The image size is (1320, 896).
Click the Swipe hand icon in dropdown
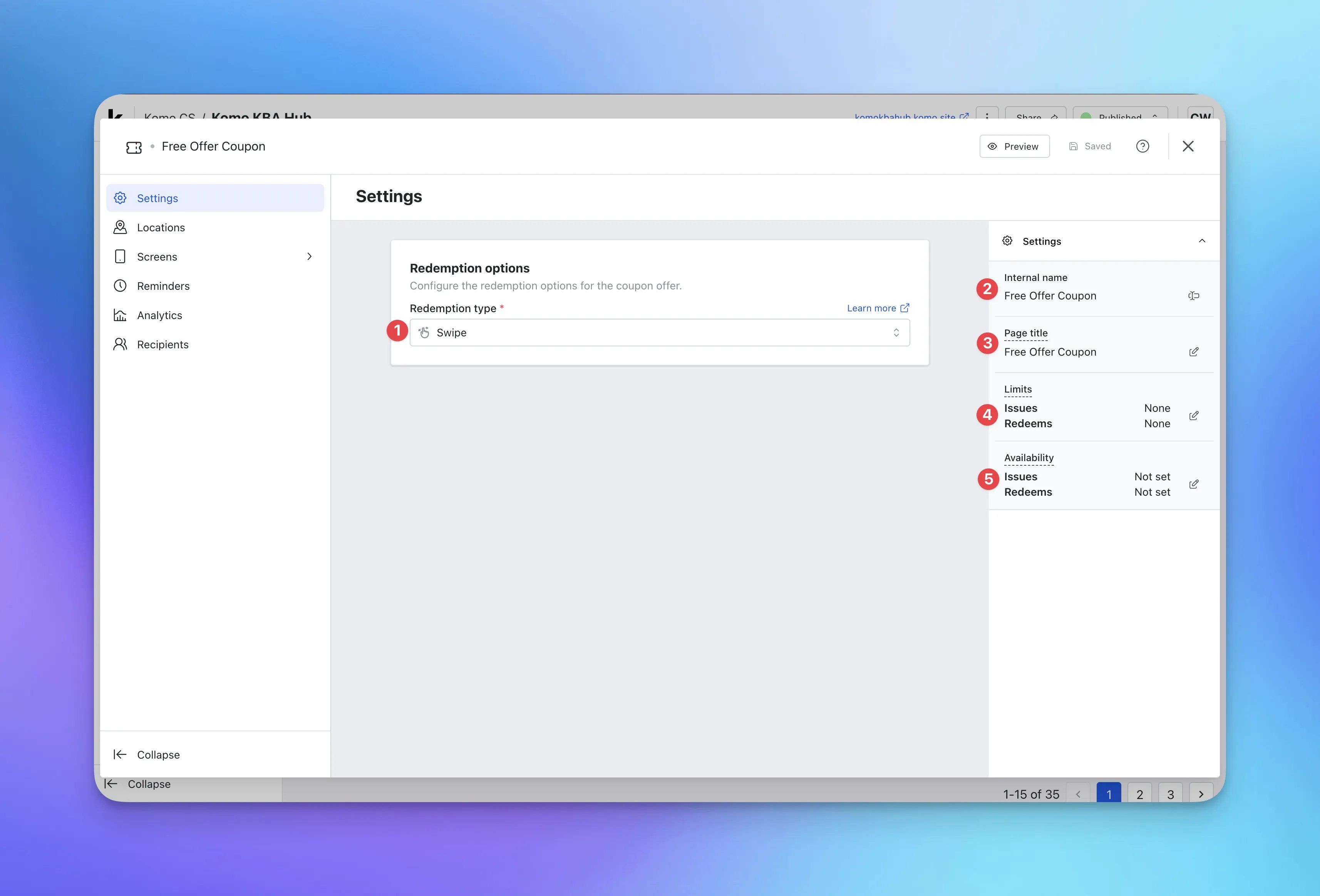pyautogui.click(x=424, y=333)
